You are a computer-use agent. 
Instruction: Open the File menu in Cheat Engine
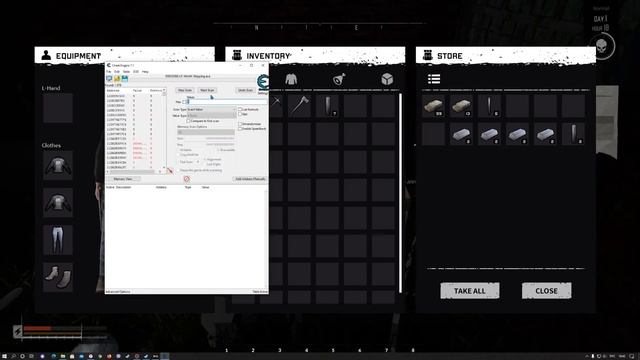click(109, 71)
